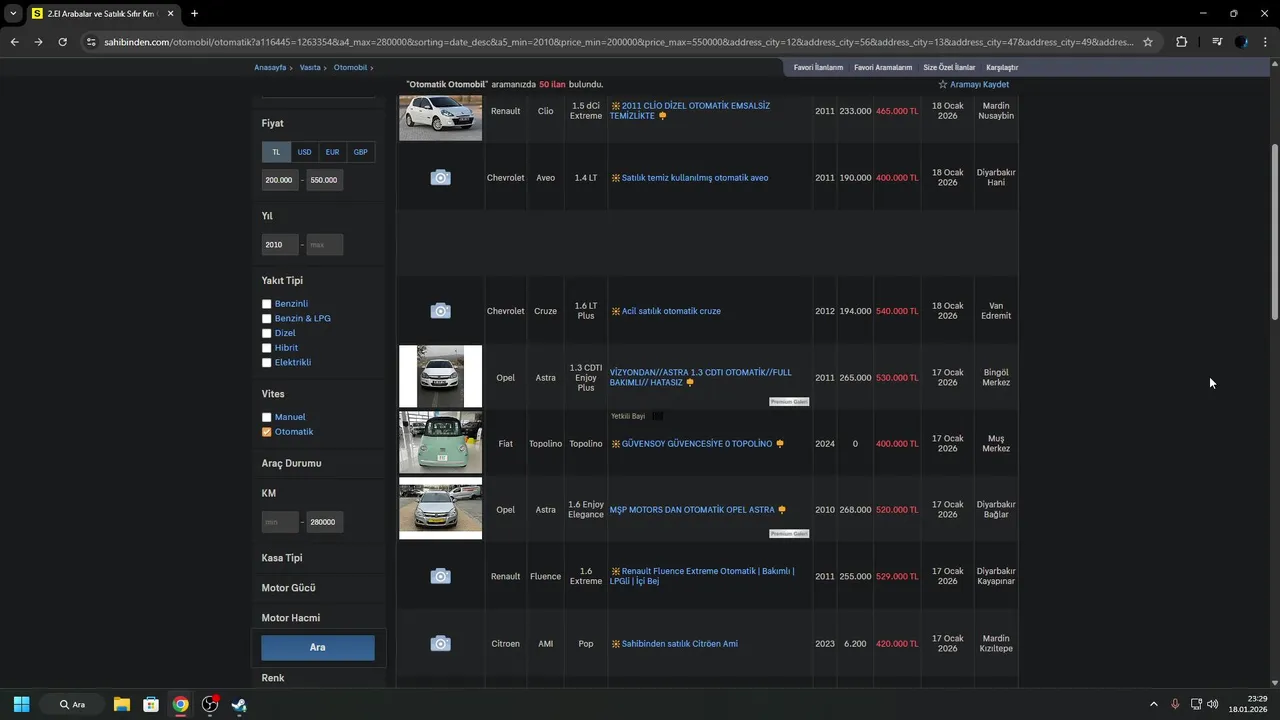1280x720 pixels.
Task: Click camera placeholder for Citroen AMI listing
Action: pyautogui.click(x=440, y=644)
